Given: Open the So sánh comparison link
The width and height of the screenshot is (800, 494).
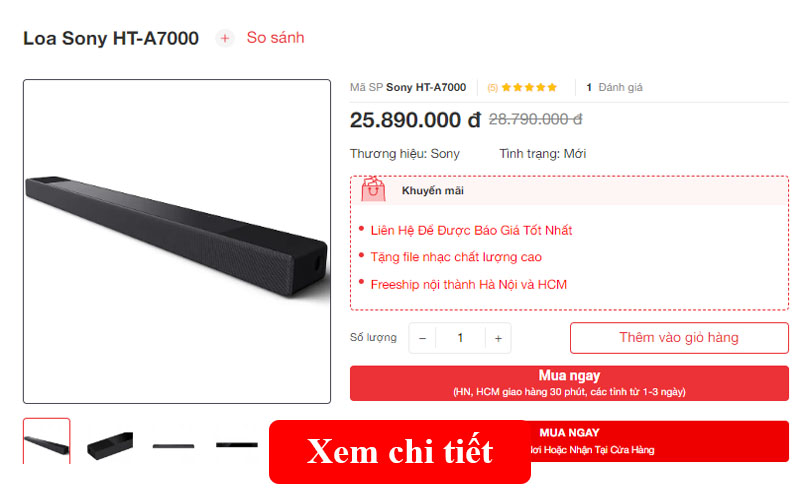Looking at the screenshot, I should tap(276, 38).
